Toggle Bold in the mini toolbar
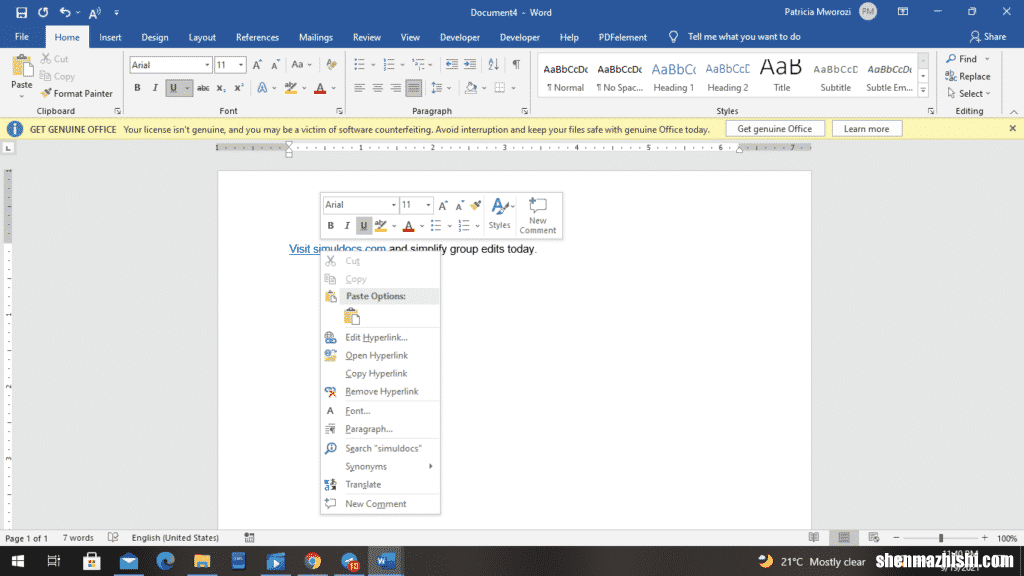Image resolution: width=1024 pixels, height=576 pixels. (330, 226)
